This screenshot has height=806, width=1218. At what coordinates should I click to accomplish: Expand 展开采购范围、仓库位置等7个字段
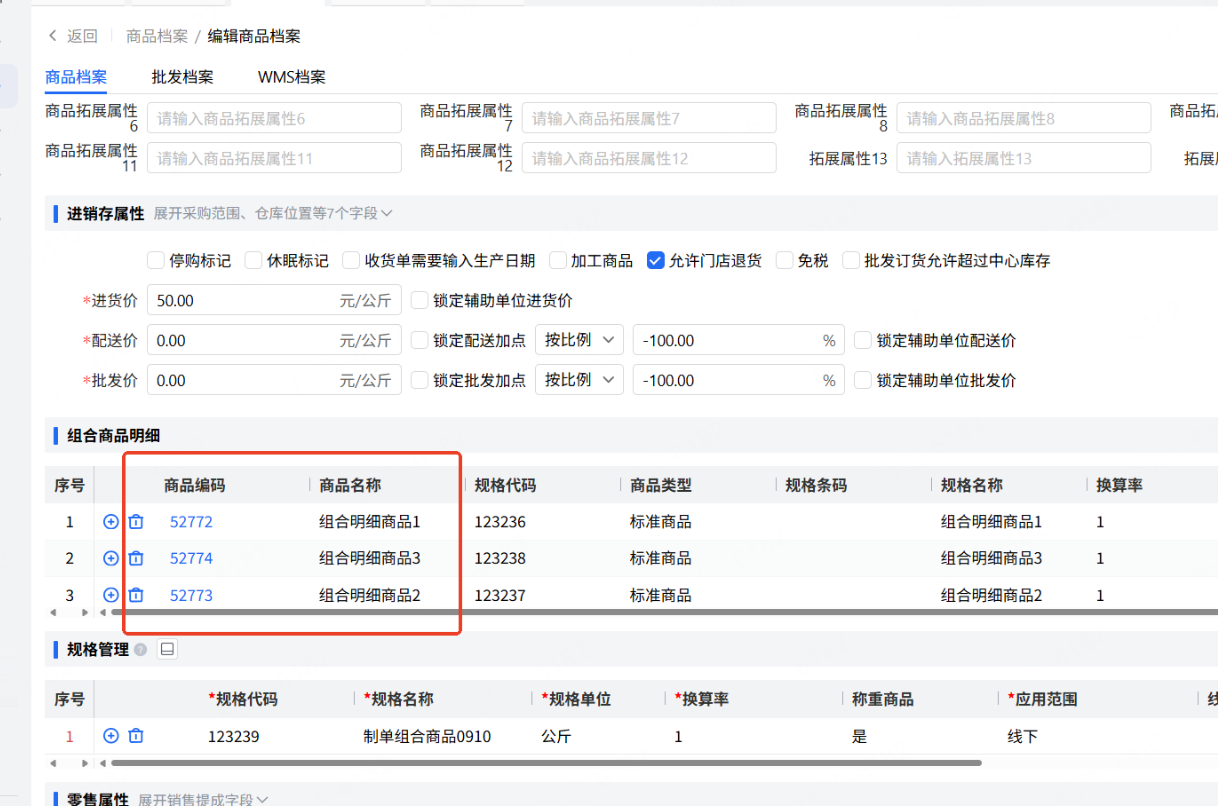click(x=272, y=213)
